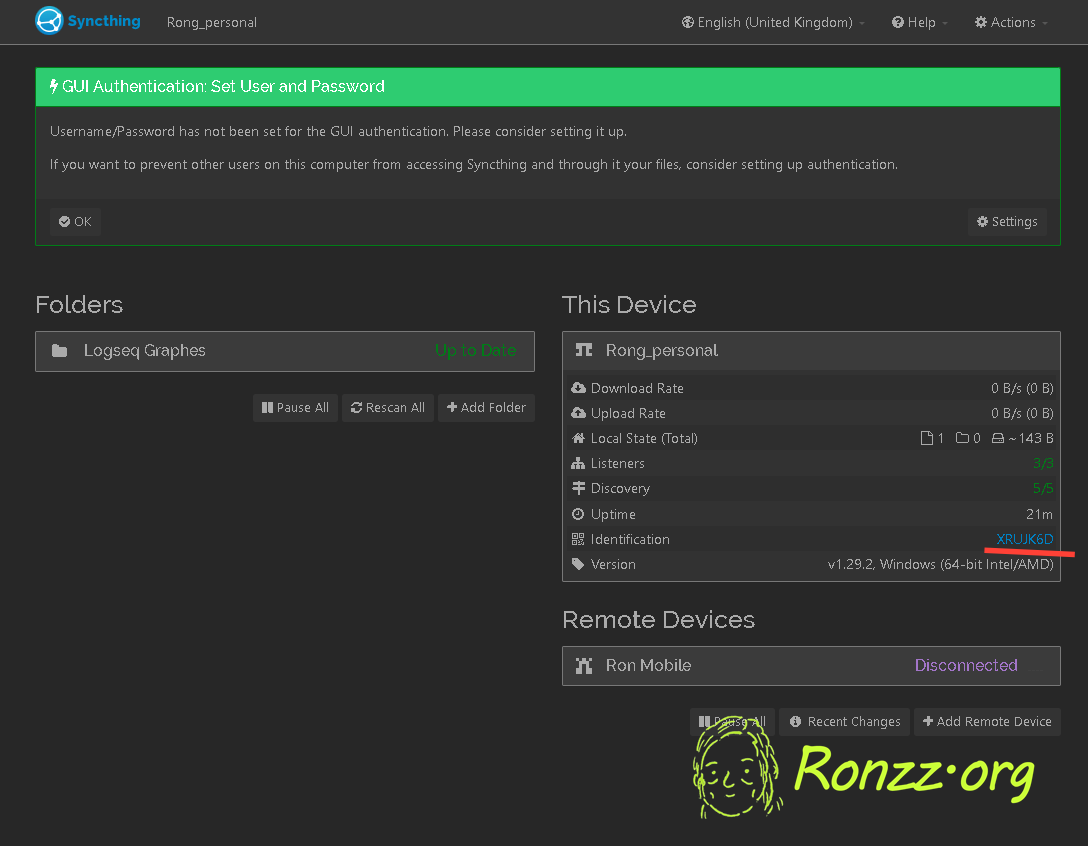1088x846 pixels.
Task: Click the Discovery signpost icon
Action: click(578, 488)
